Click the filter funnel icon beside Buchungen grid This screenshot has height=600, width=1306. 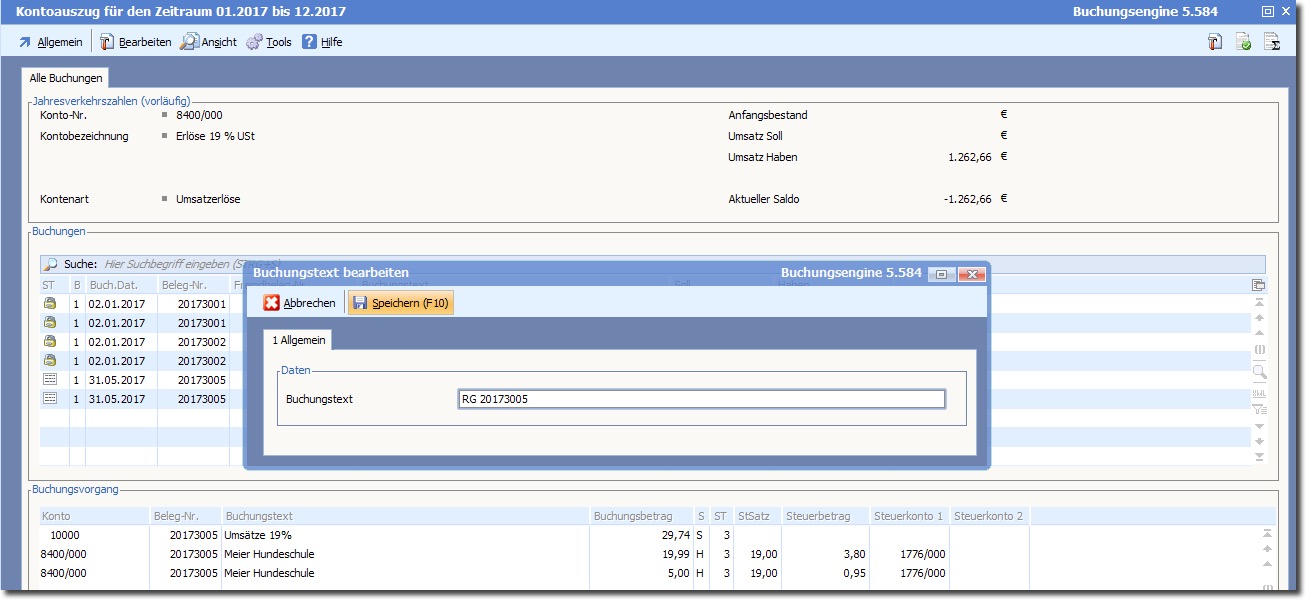[x=1259, y=409]
